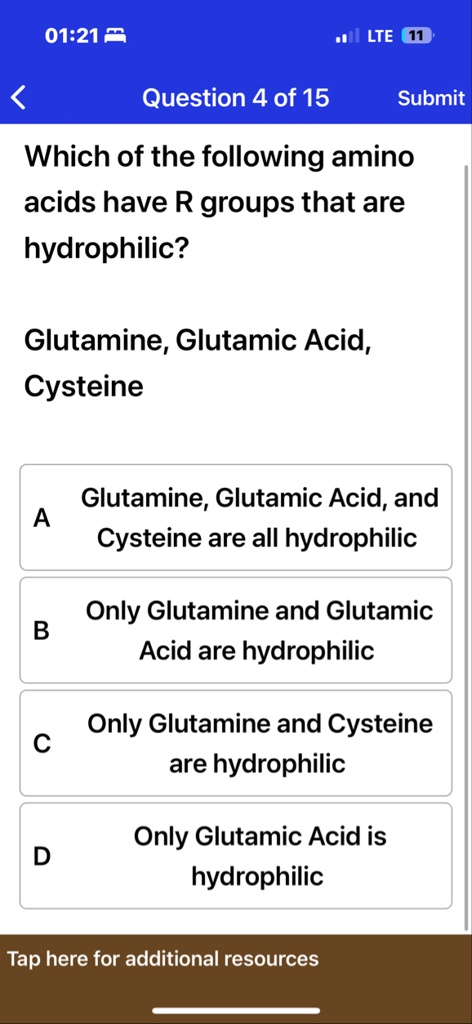Tap the Question 4 of 15 title
The width and height of the screenshot is (472, 1024).
coord(236,98)
